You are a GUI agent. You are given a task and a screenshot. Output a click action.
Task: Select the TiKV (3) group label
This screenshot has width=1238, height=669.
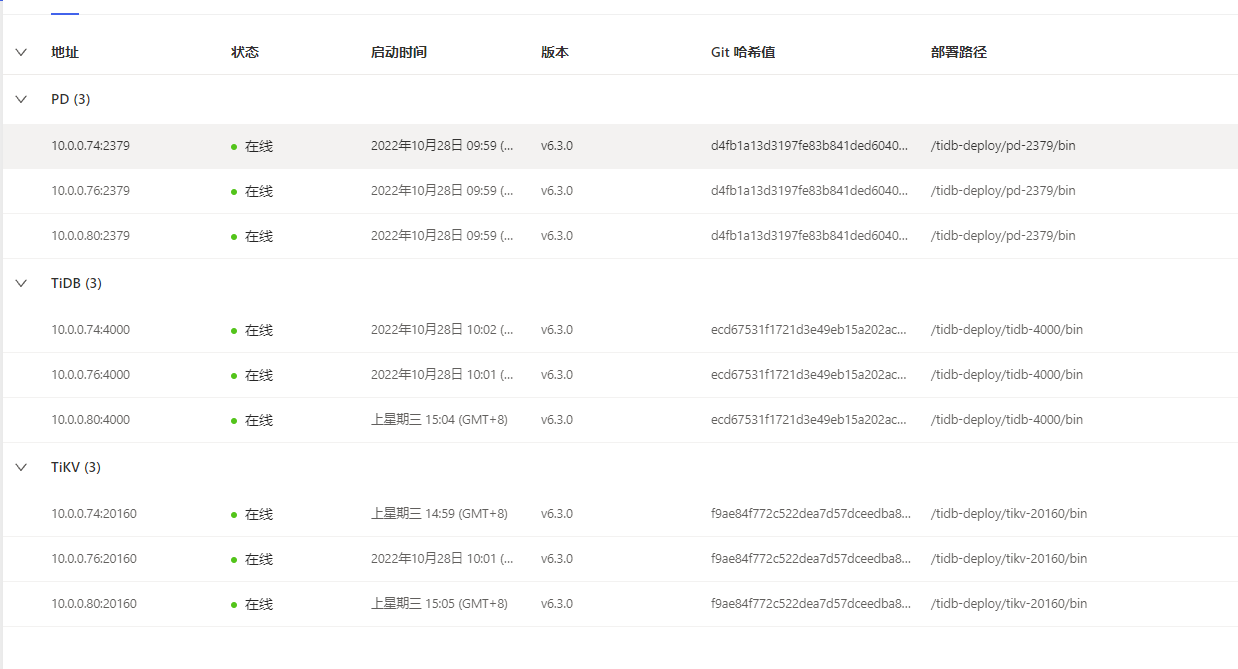76,467
